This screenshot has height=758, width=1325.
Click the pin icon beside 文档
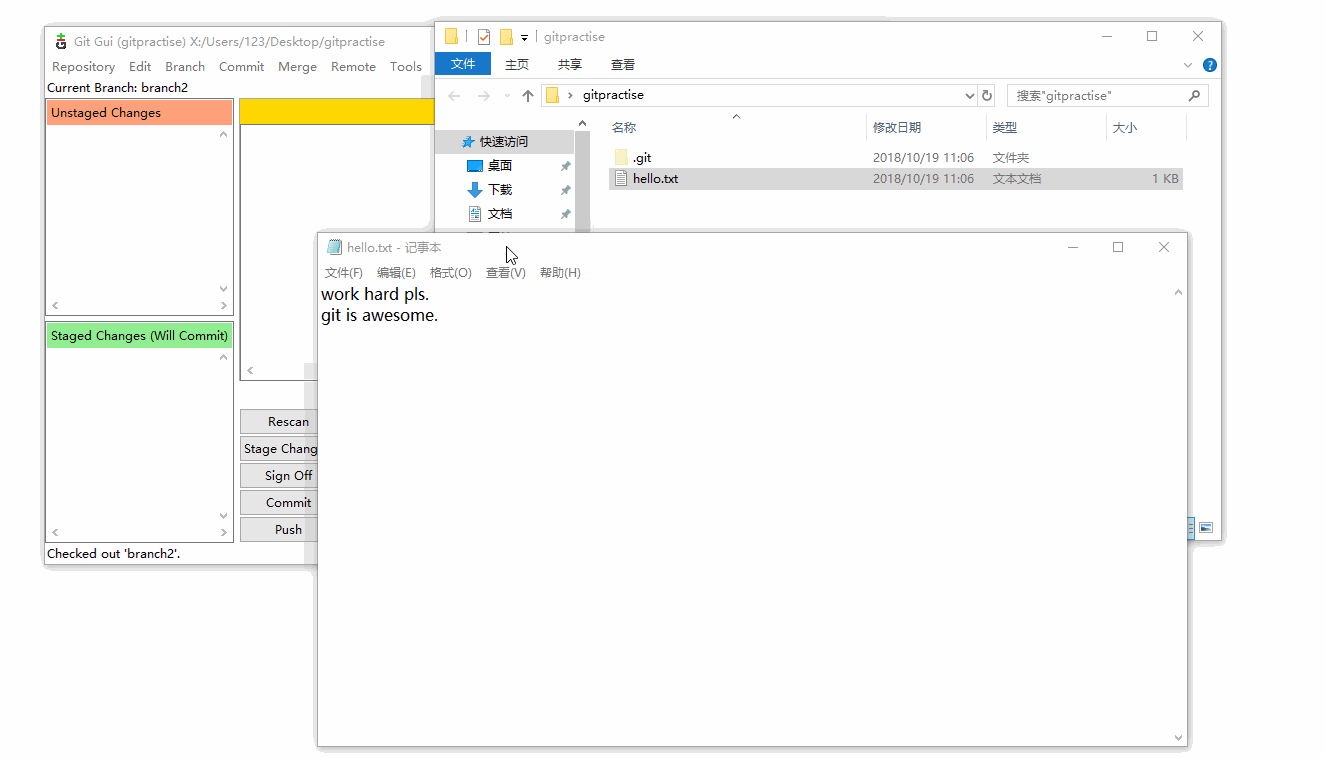[565, 214]
